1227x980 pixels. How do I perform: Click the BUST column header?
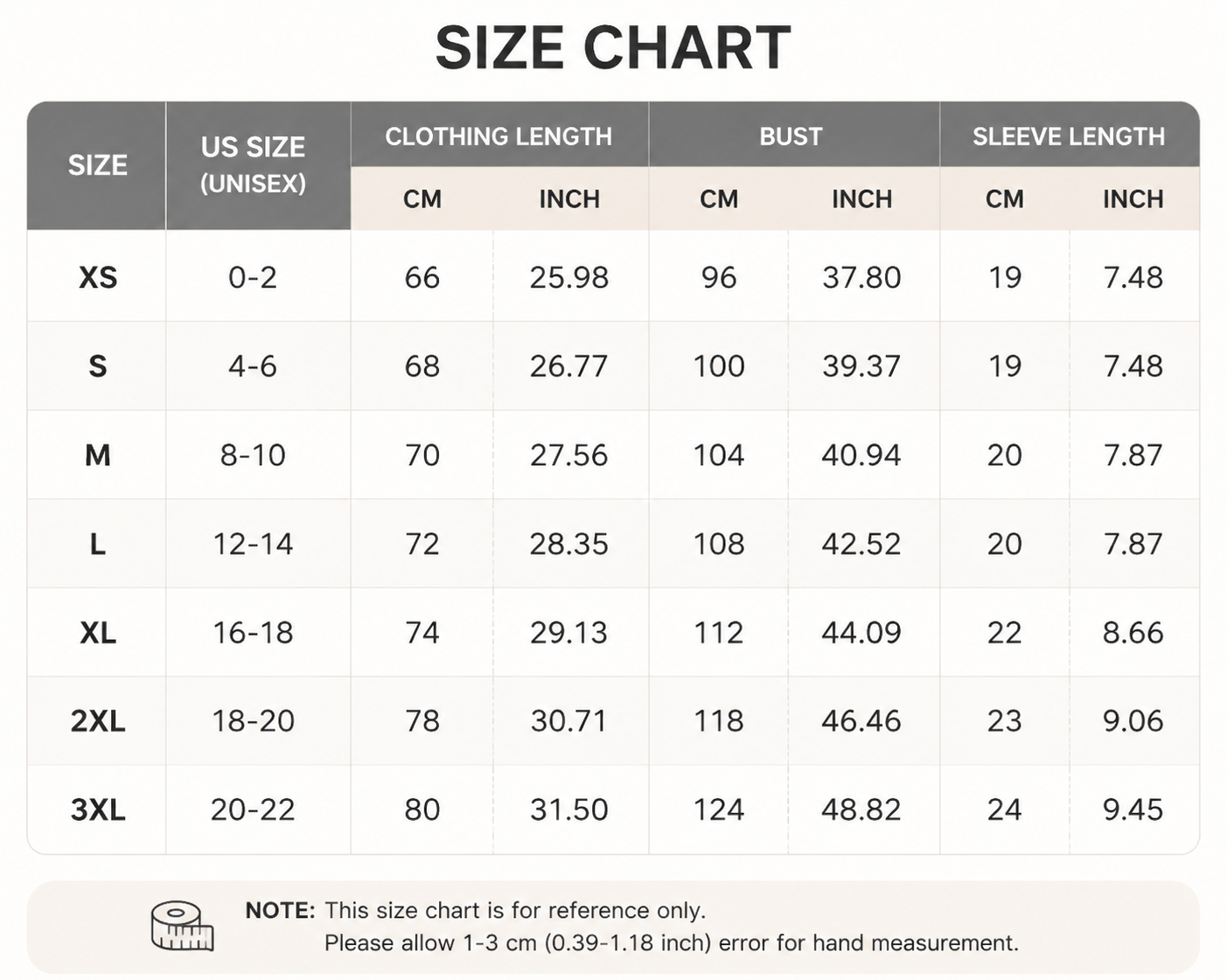791,136
